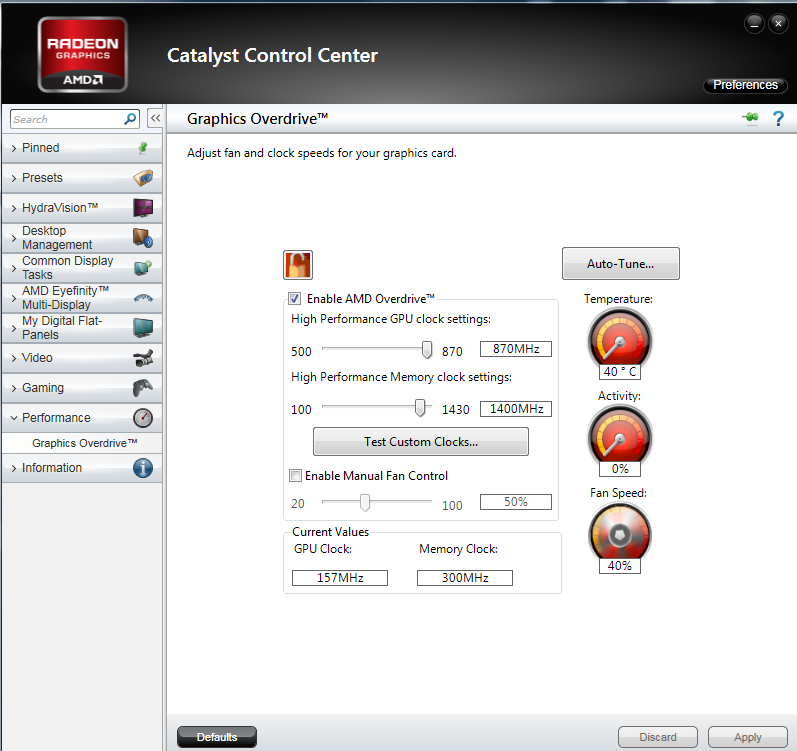The height and width of the screenshot is (751, 797).
Task: Click the Overdrive profile picture icon
Action: click(298, 265)
